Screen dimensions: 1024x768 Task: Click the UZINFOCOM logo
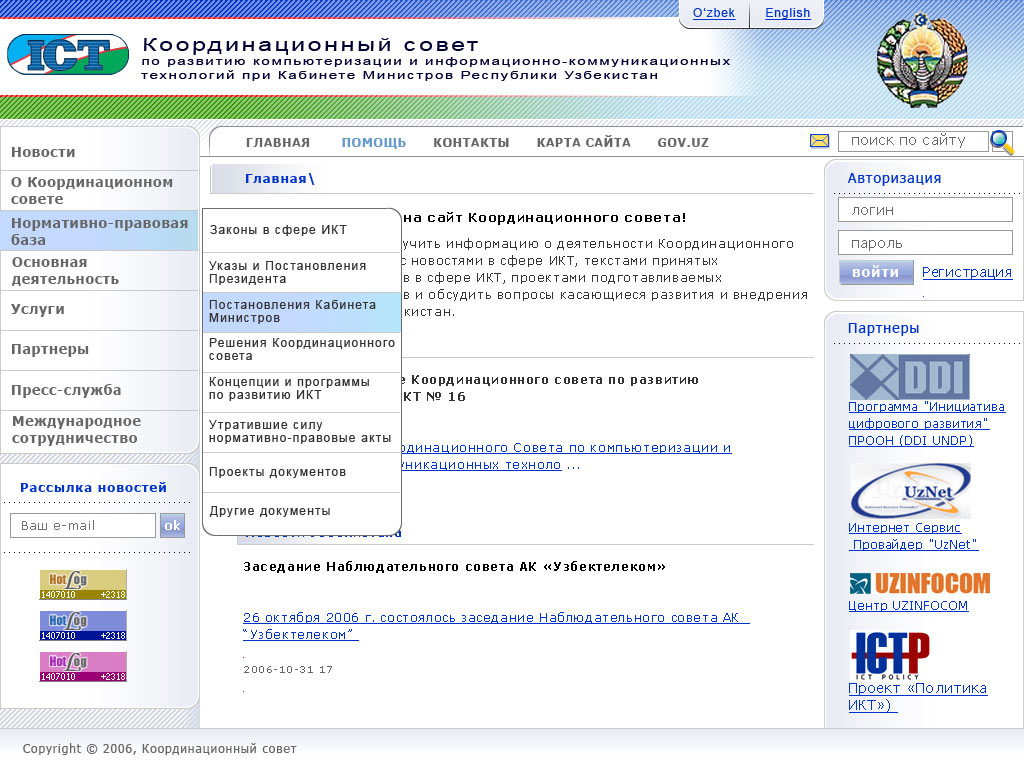point(919,583)
